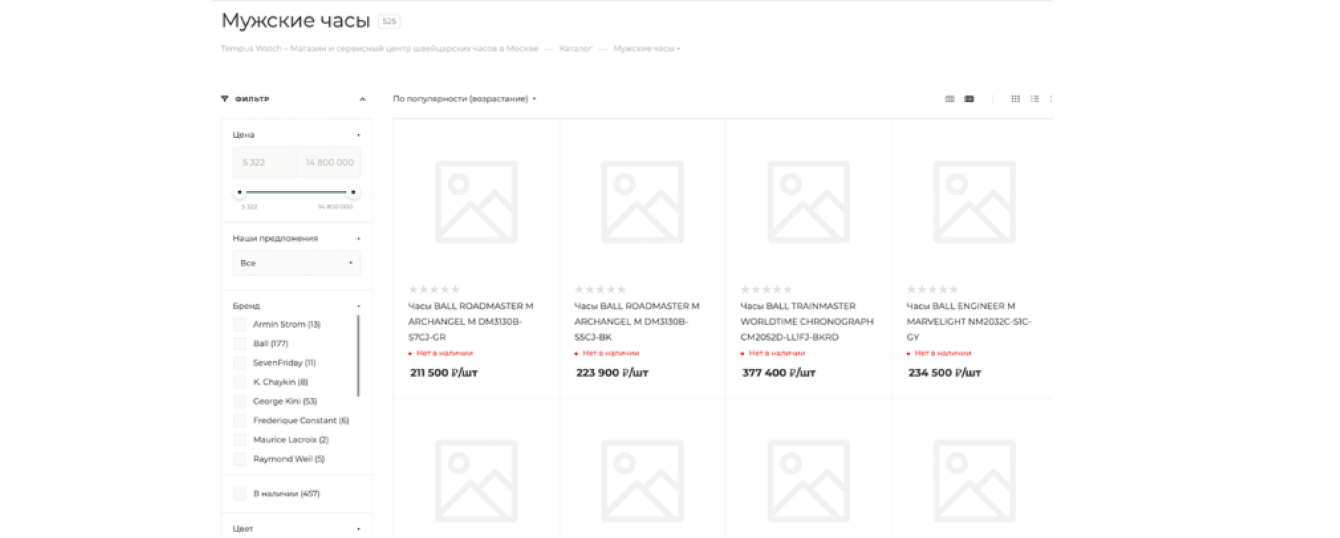Open the "Мужские часы" breadcrumb menu

(x=646, y=49)
